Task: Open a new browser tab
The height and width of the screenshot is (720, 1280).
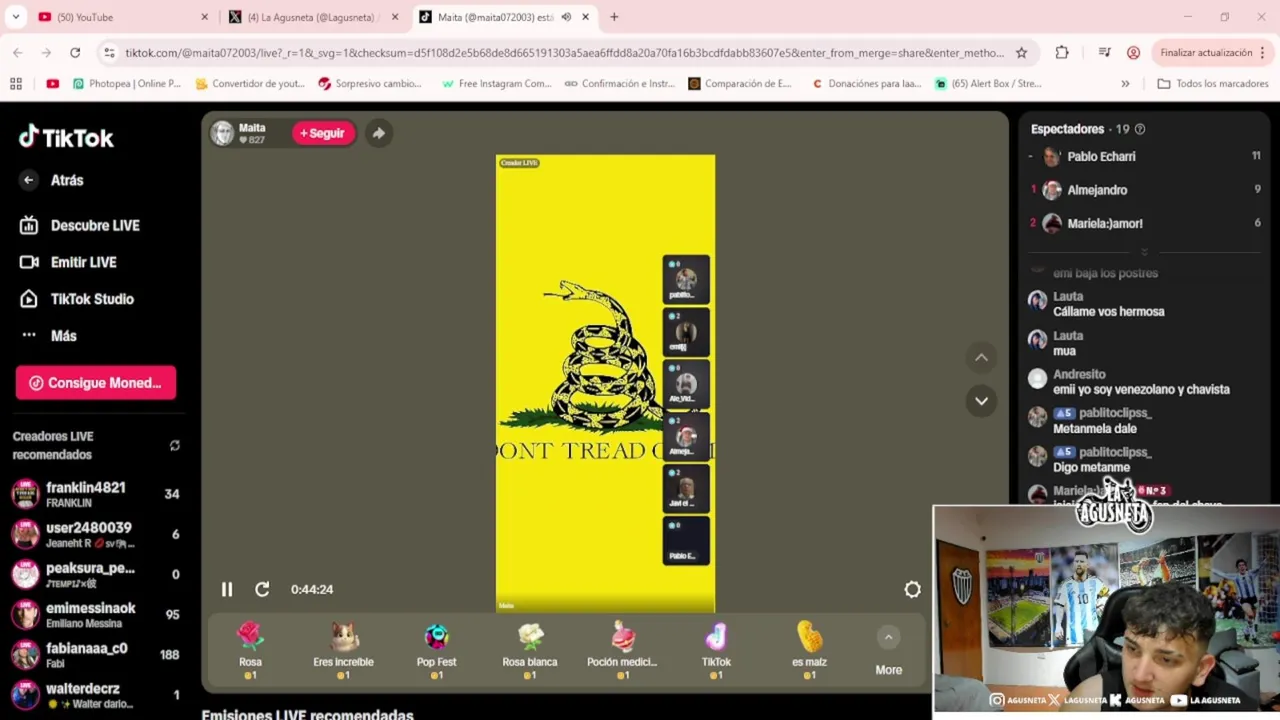Action: (x=614, y=17)
